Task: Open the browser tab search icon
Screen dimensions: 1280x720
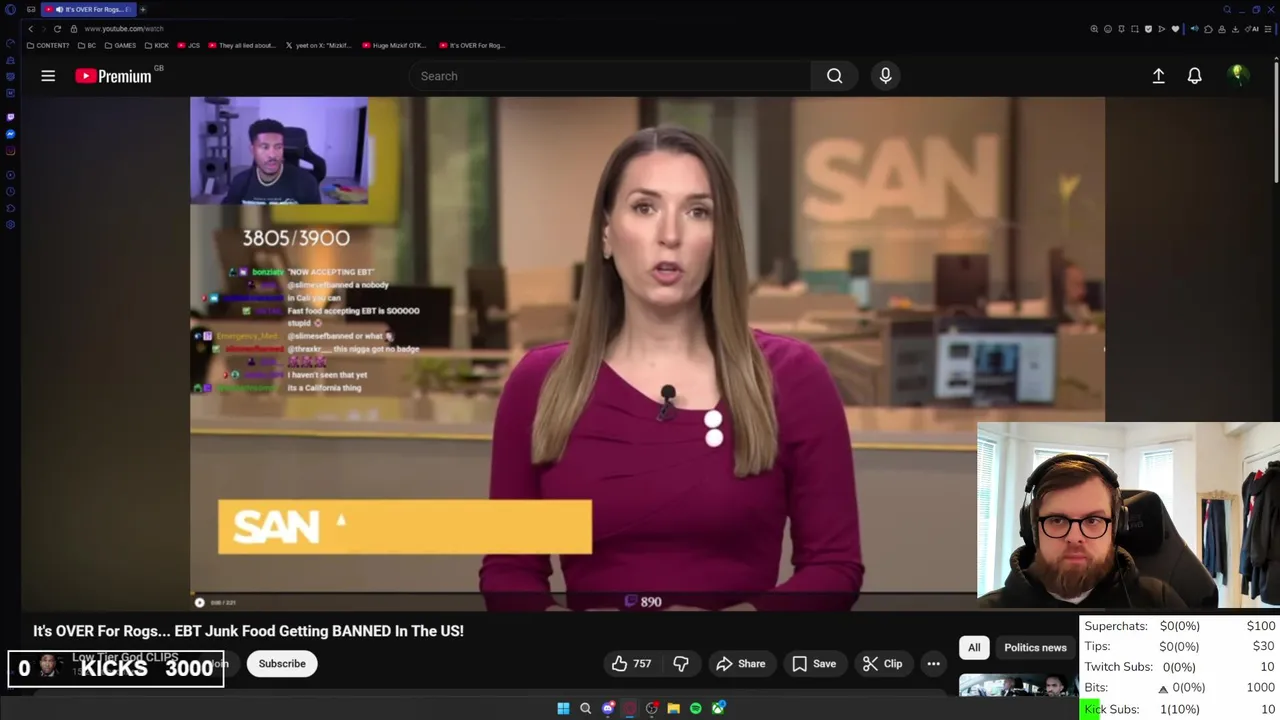Action: 1227,9
